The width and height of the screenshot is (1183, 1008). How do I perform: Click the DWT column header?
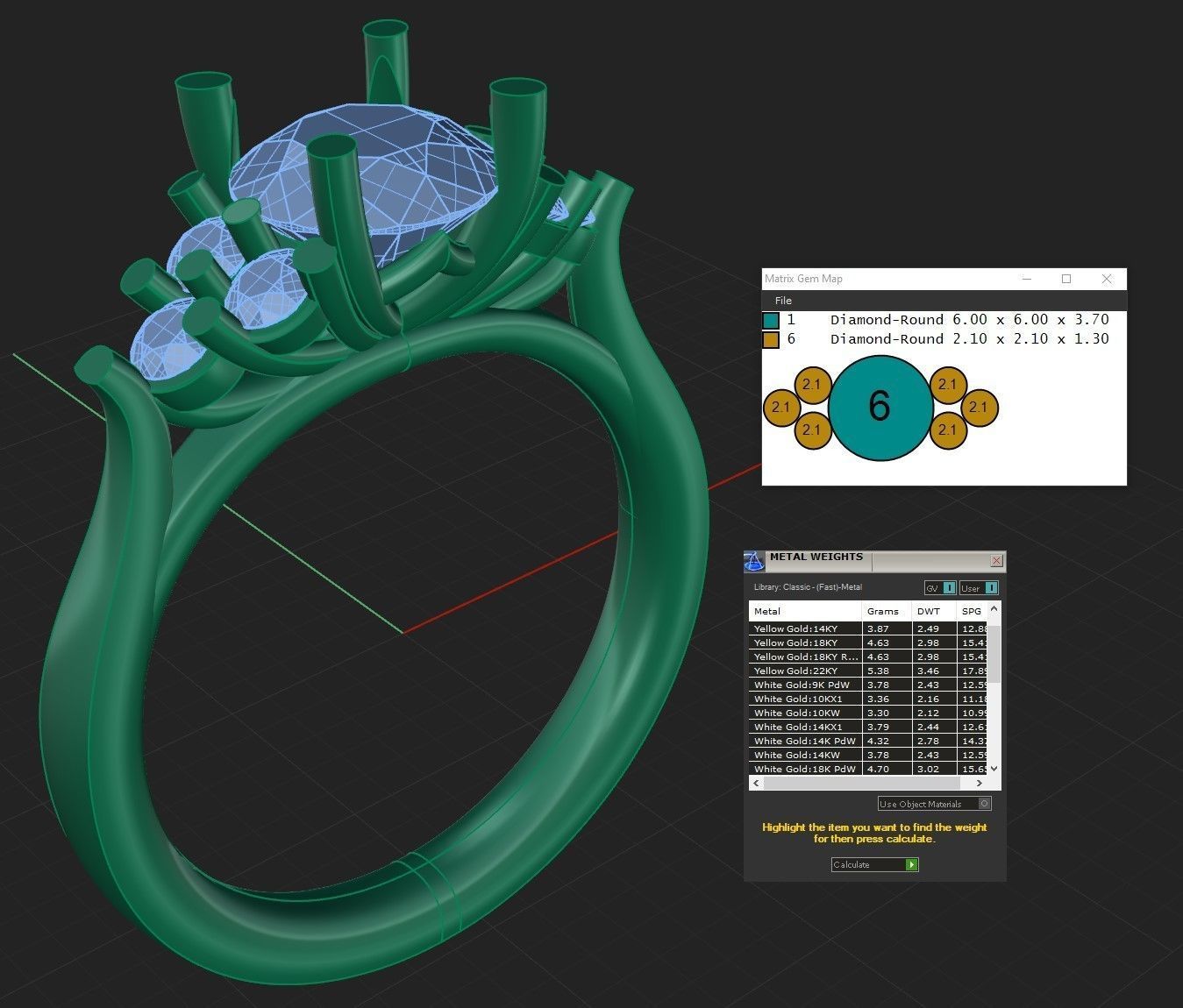pos(934,611)
